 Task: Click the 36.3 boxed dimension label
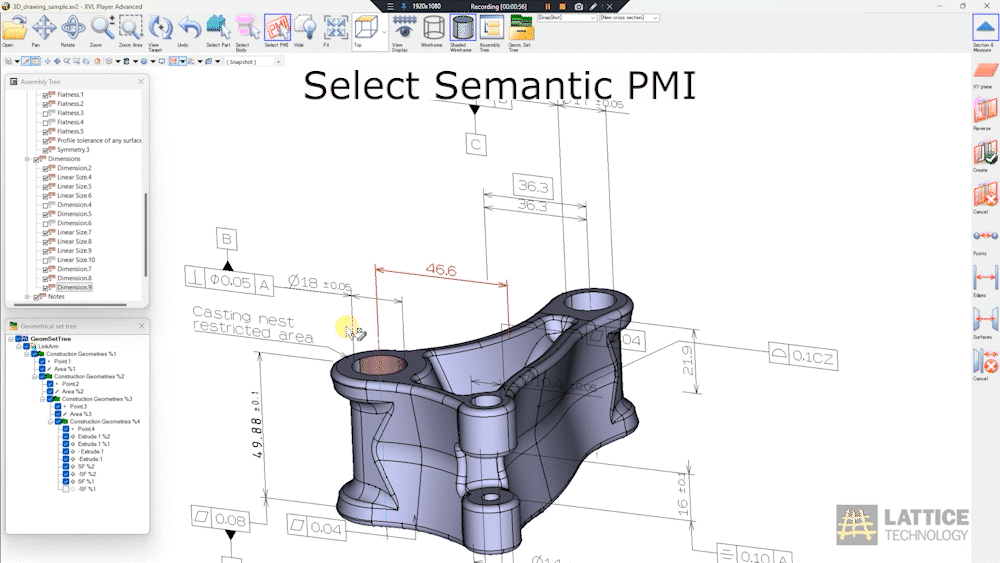click(533, 186)
